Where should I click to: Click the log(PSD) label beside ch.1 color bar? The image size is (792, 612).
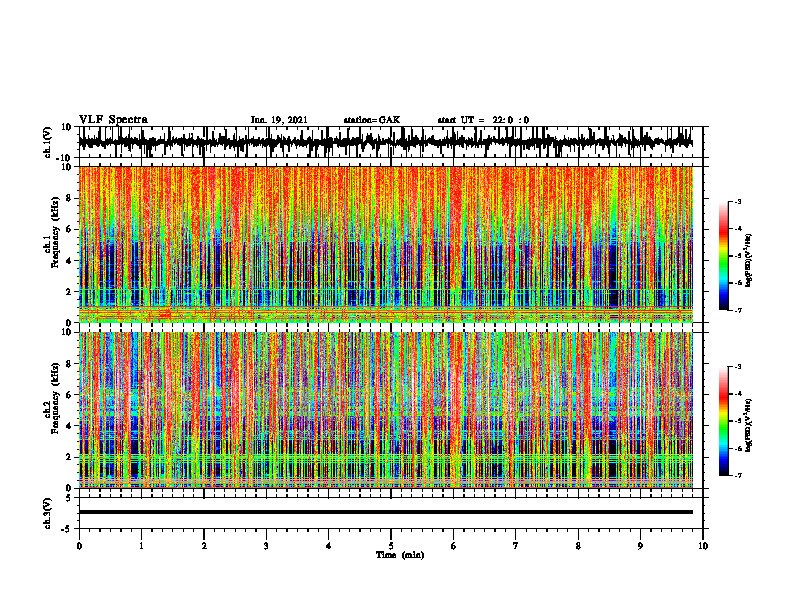tap(749, 260)
